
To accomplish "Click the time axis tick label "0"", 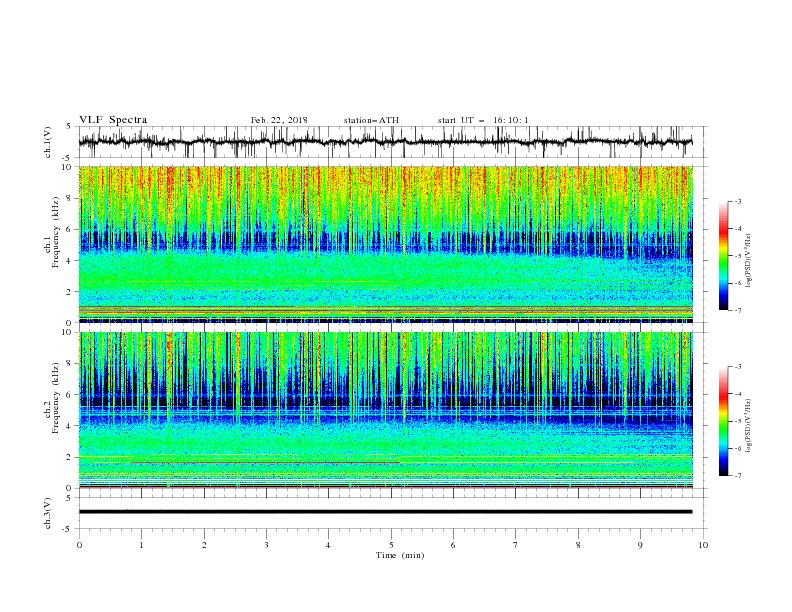I will [x=79, y=545].
